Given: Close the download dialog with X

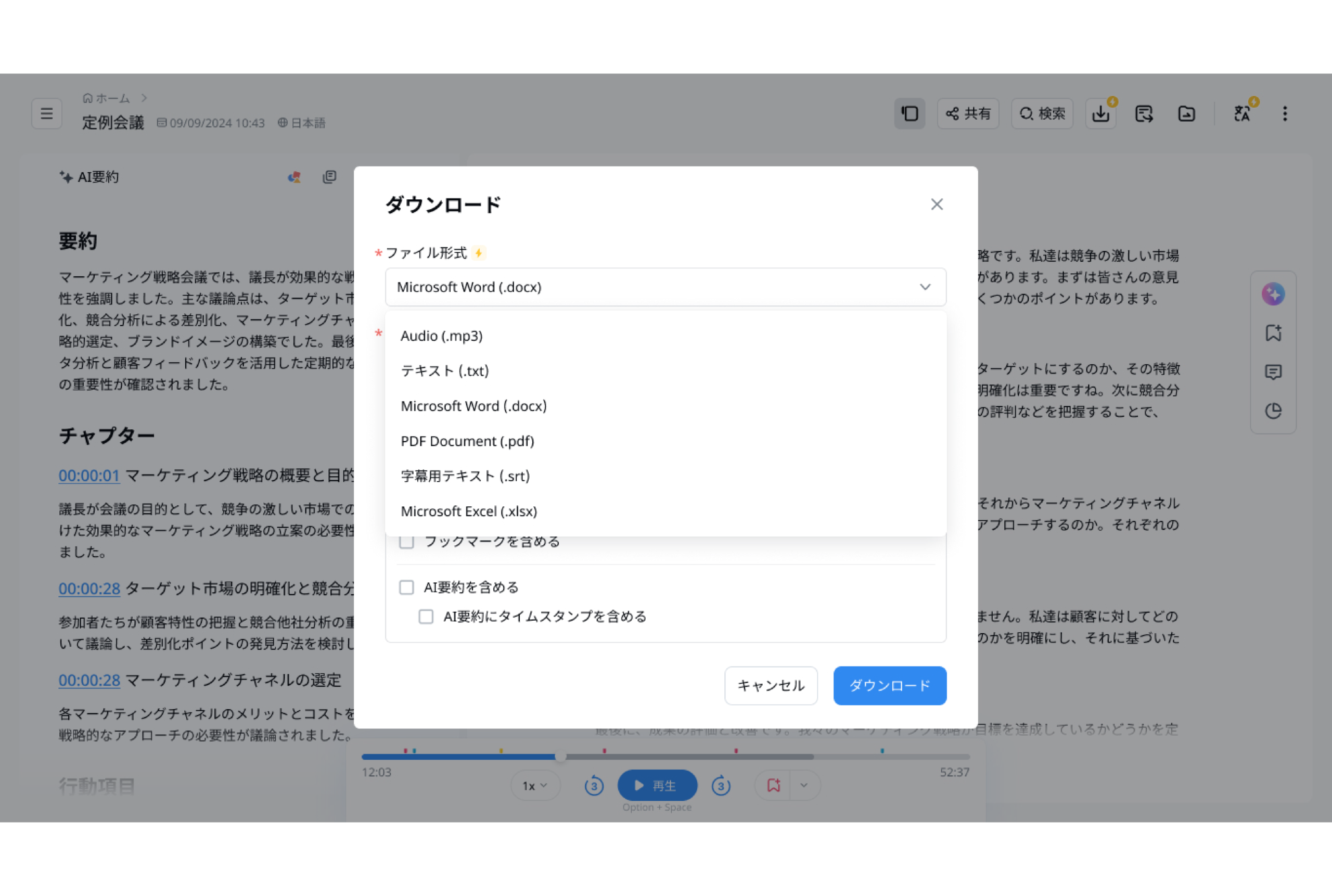Looking at the screenshot, I should [x=937, y=204].
